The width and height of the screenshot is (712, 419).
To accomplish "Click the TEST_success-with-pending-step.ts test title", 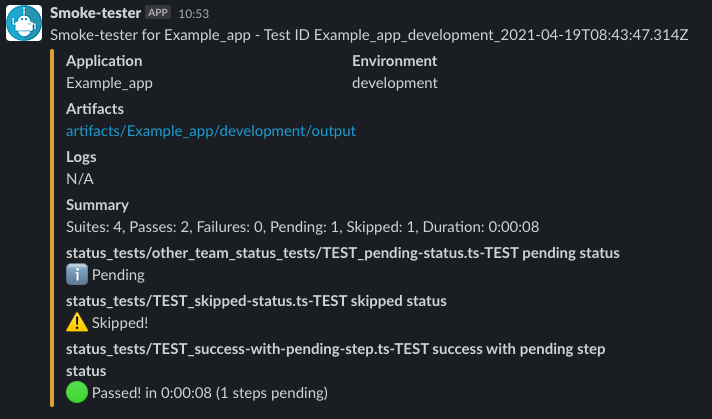I will [336, 360].
